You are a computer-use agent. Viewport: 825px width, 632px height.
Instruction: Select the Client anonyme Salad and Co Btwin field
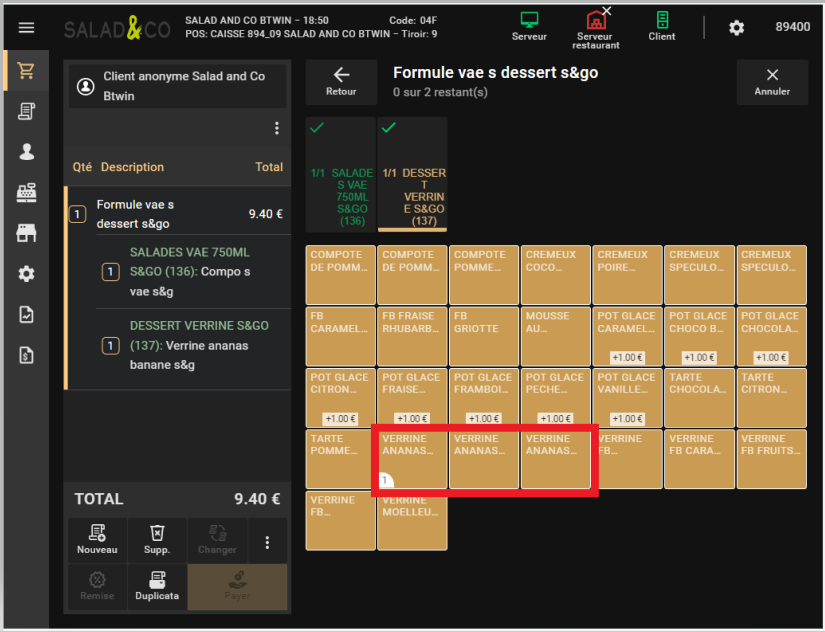point(178,86)
